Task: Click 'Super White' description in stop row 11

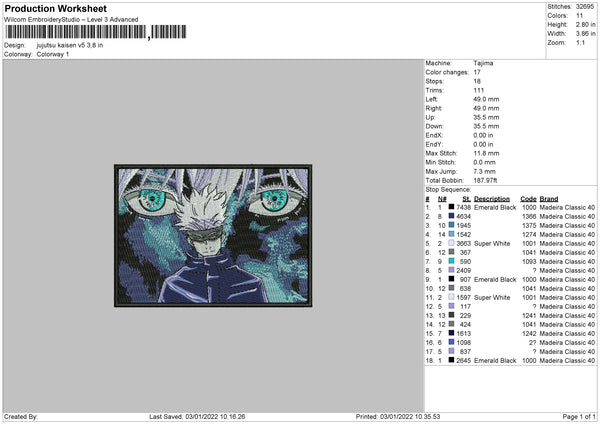Action: point(492,297)
